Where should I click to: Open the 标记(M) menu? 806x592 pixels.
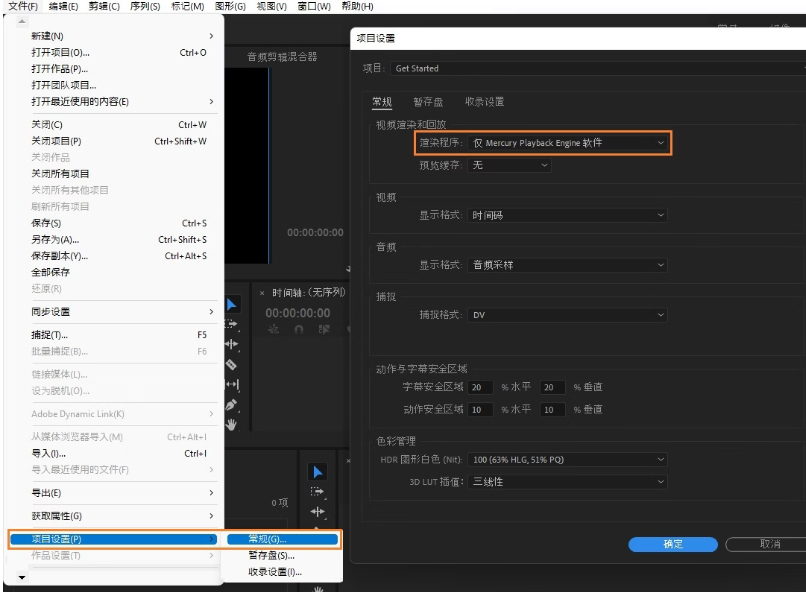coord(187,6)
